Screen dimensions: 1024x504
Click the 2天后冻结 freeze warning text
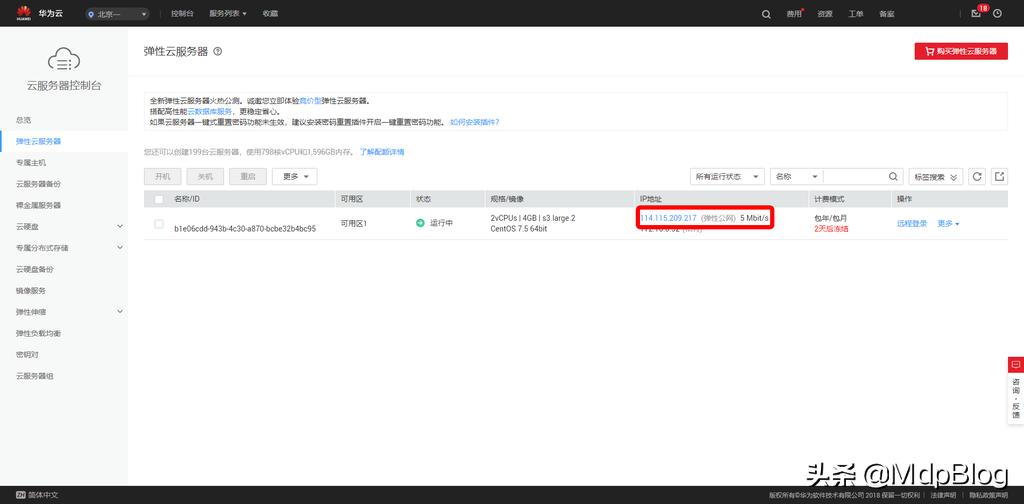point(831,229)
